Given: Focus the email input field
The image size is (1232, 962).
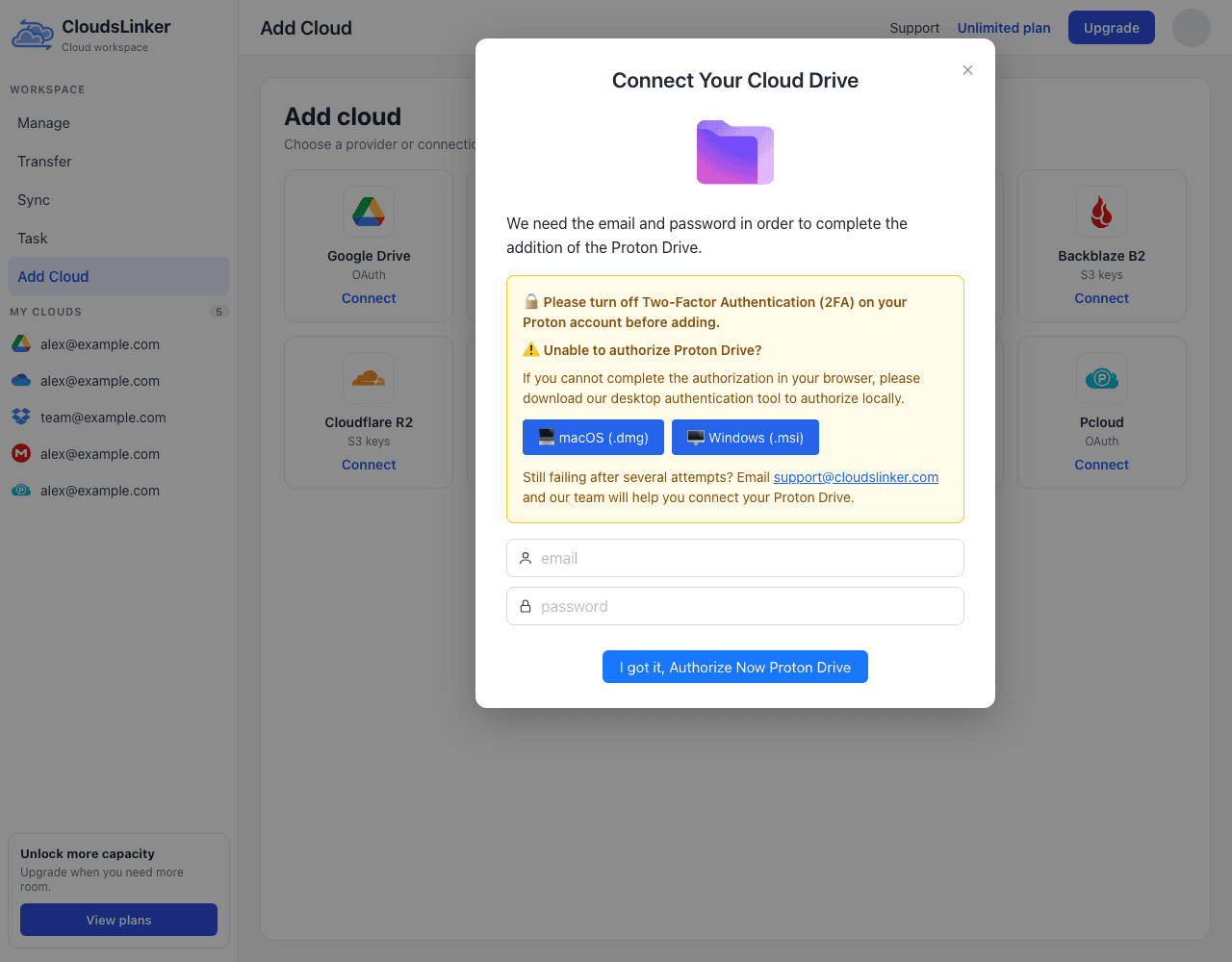Looking at the screenshot, I should (735, 558).
